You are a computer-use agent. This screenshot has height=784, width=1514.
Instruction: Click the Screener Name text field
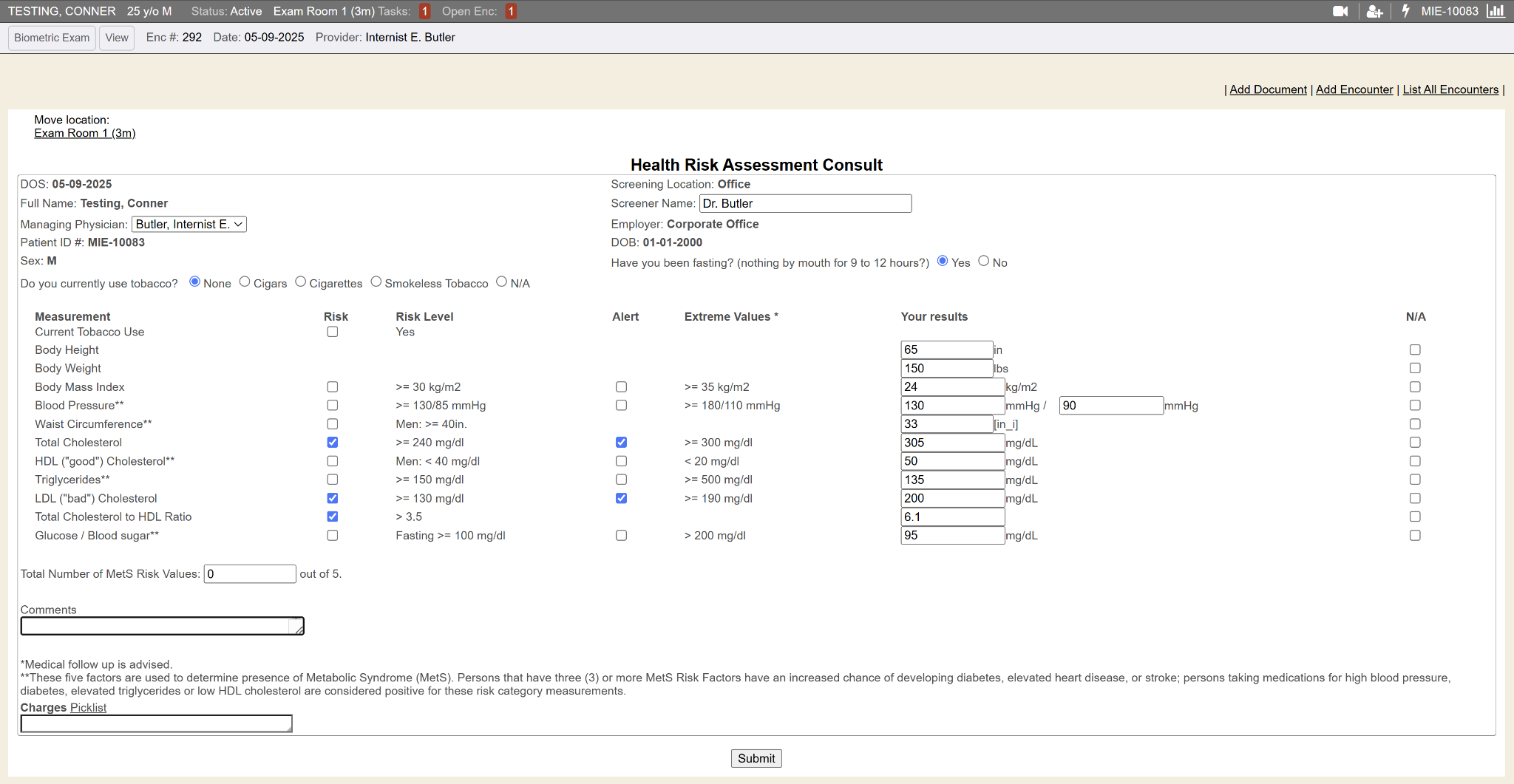click(x=805, y=204)
